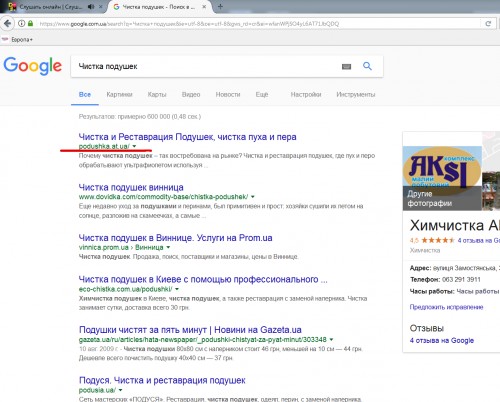Select the Карты search tab
The image size is (500, 402).
point(157,95)
